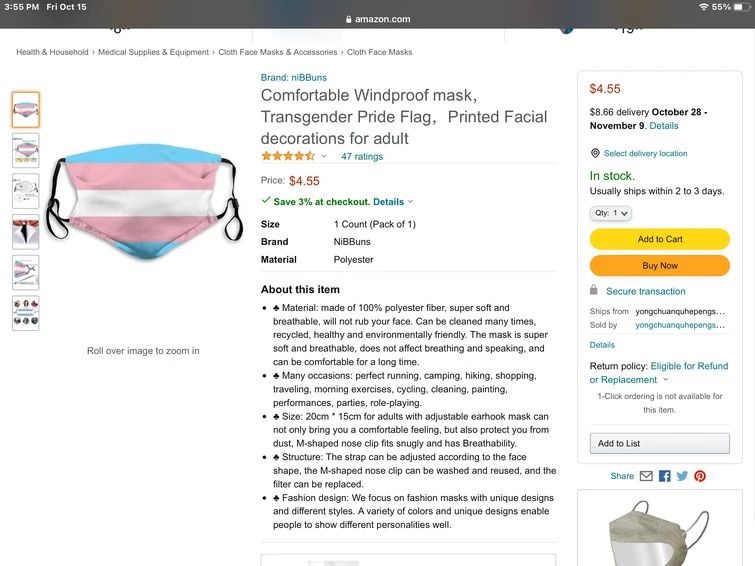
Task: Share product on Pinterest
Action: (x=700, y=476)
